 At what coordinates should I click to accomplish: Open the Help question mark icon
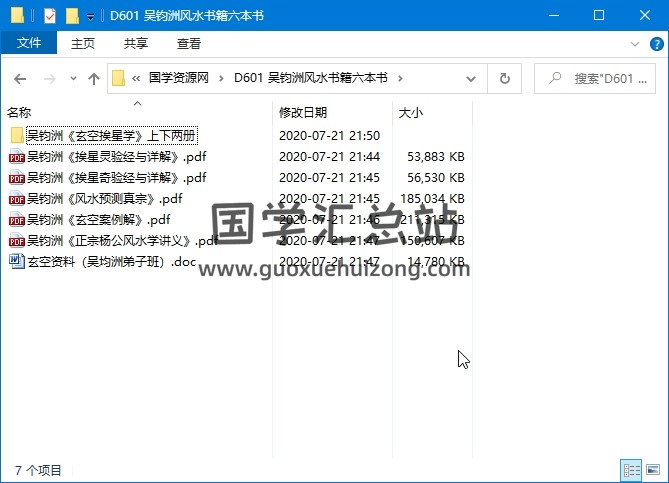click(654, 44)
